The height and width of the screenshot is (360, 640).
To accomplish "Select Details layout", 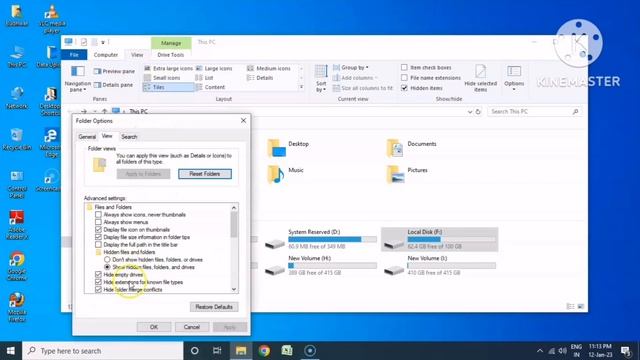I will coord(260,78).
